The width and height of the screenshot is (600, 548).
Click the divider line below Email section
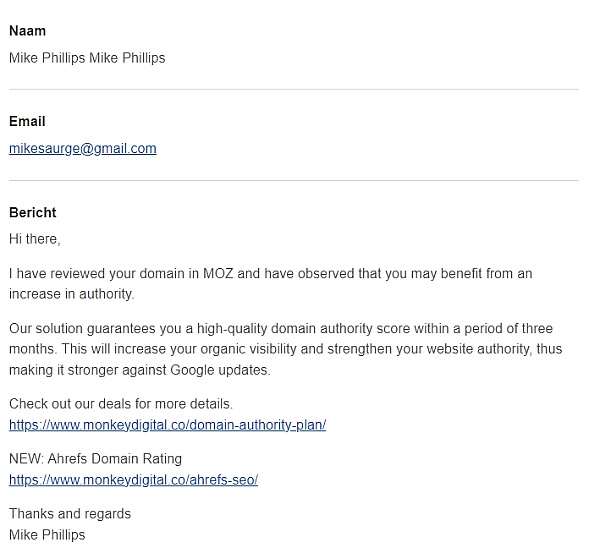pyautogui.click(x=294, y=180)
